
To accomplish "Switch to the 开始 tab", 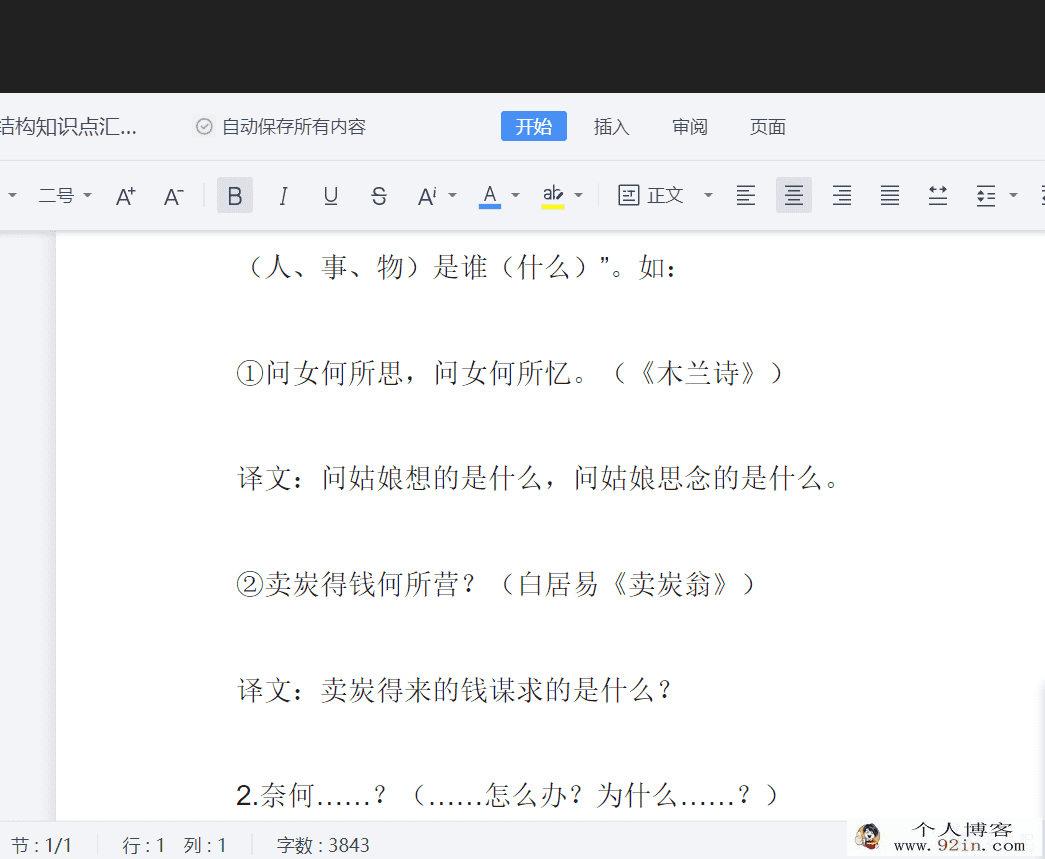I will click(x=534, y=127).
